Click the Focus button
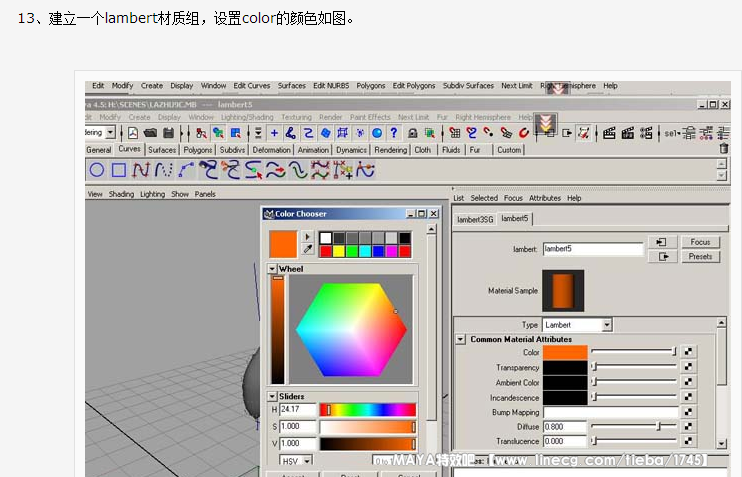This screenshot has height=477, width=742. [x=700, y=242]
